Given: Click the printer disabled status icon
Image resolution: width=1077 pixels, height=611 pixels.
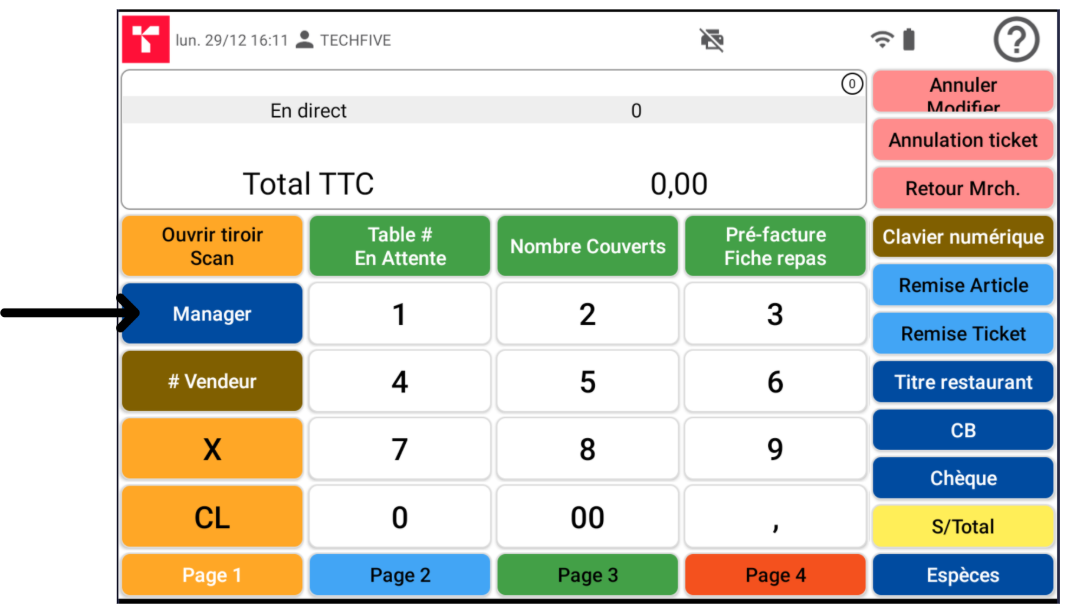Looking at the screenshot, I should click(x=711, y=40).
